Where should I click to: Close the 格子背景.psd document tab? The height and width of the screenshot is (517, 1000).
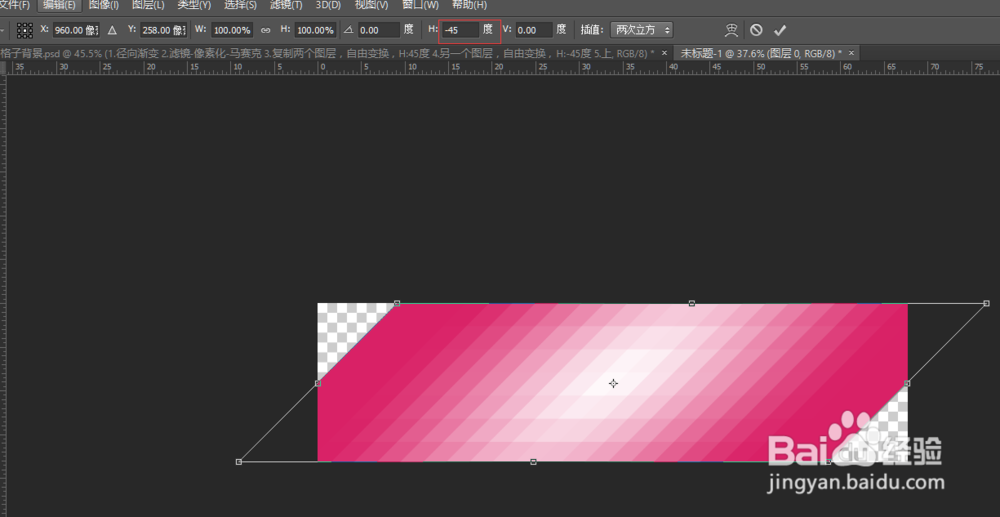664,53
